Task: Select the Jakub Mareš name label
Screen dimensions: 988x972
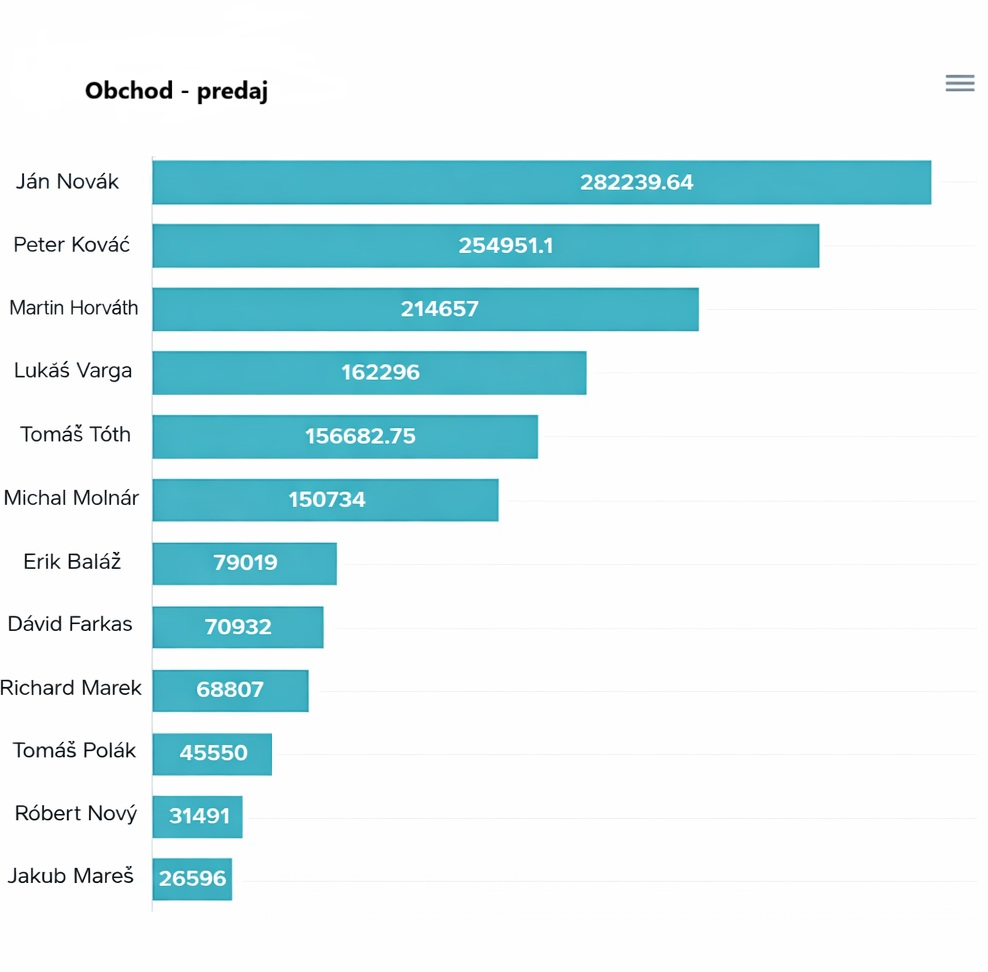Action: [71, 876]
